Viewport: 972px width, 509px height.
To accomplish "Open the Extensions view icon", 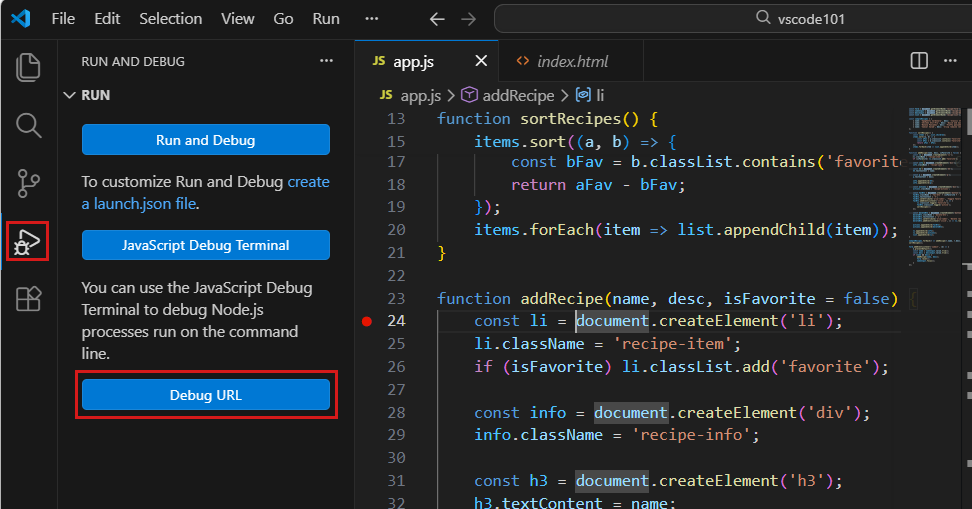I will pos(29,298).
